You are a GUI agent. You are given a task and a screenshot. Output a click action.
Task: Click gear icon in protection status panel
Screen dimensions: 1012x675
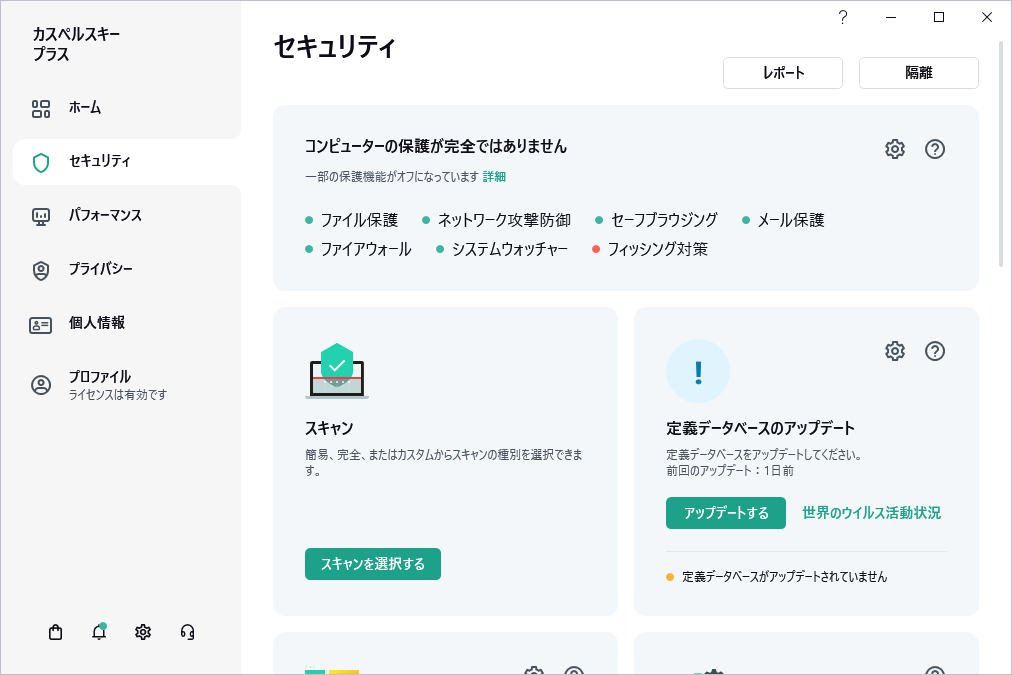click(x=895, y=149)
